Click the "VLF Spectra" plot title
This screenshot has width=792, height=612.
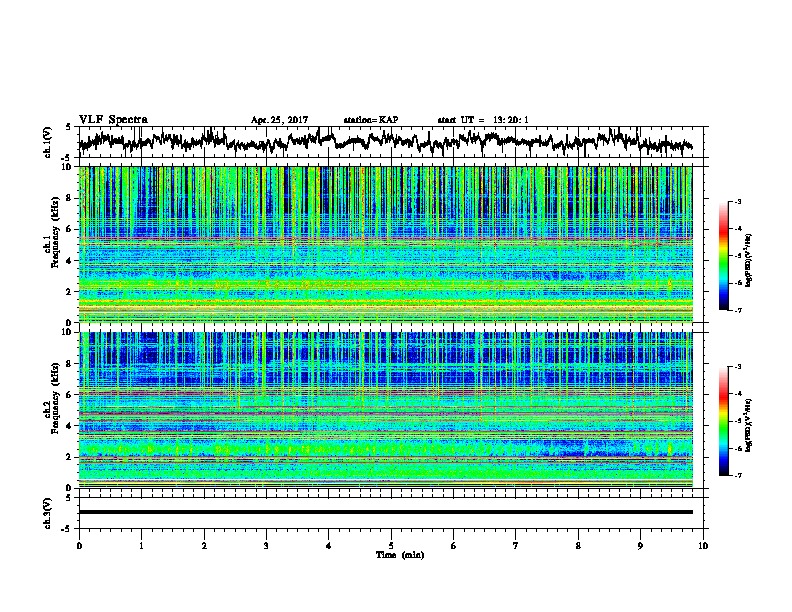click(113, 120)
